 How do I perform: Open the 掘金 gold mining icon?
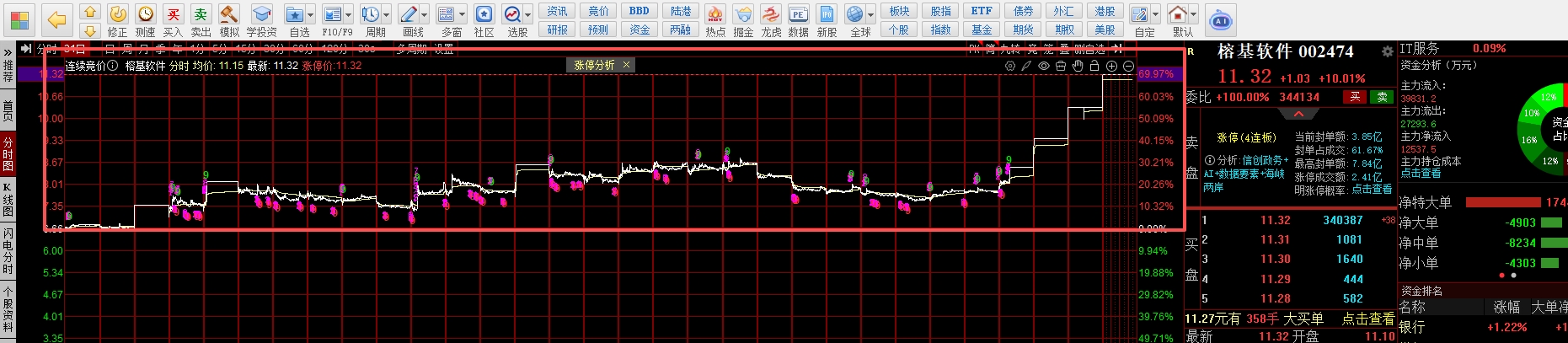pos(743,14)
